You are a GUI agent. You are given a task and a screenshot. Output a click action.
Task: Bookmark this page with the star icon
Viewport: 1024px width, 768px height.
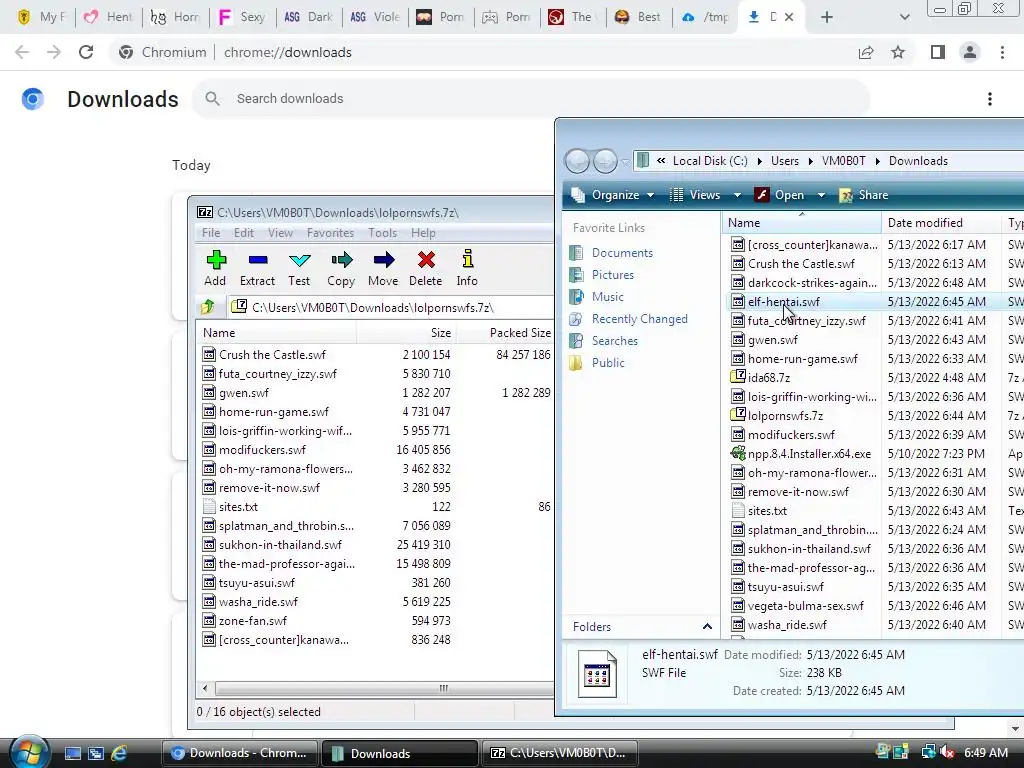898,52
